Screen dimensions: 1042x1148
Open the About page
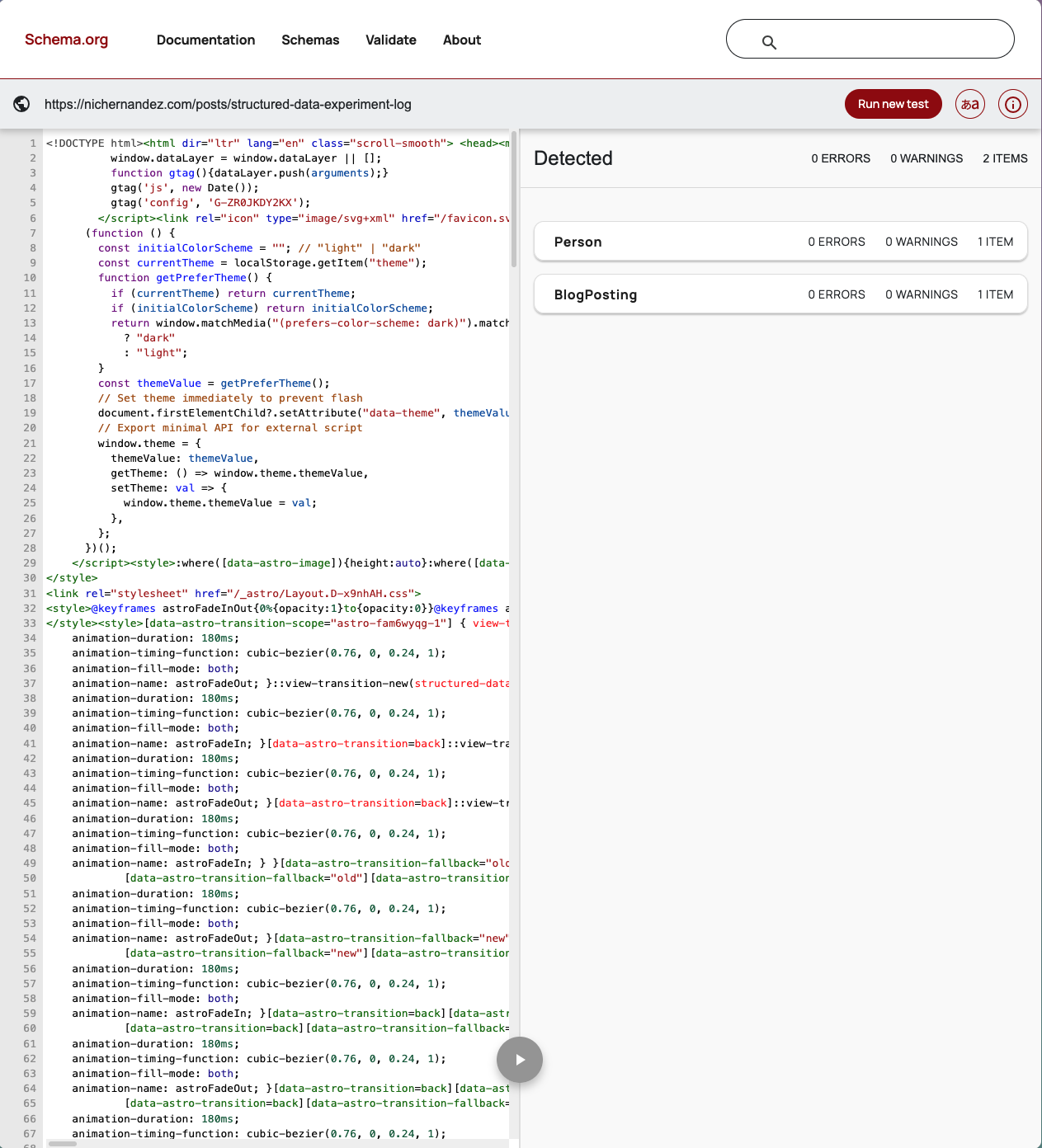pos(462,40)
